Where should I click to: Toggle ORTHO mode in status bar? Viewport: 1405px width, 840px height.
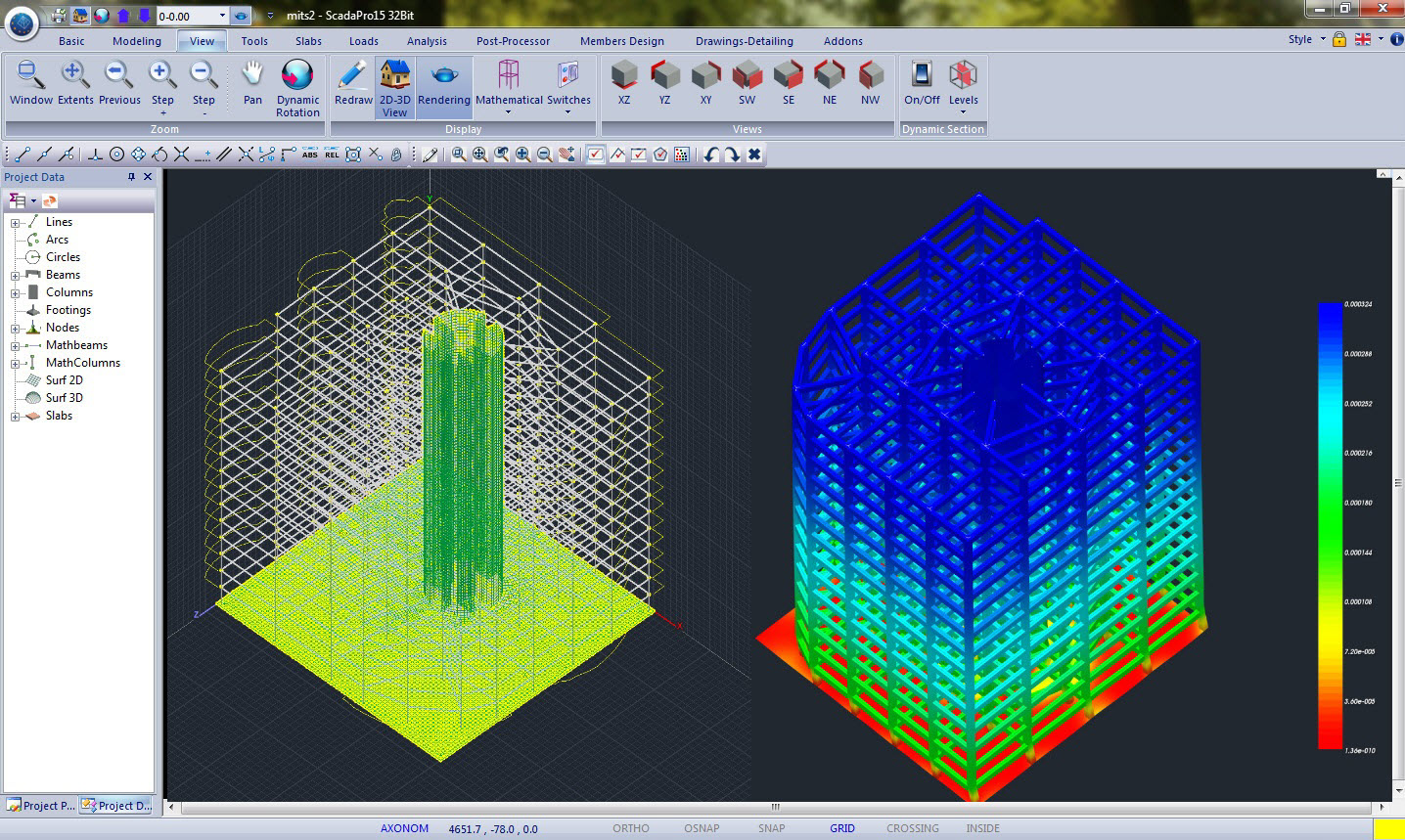pyautogui.click(x=630, y=828)
